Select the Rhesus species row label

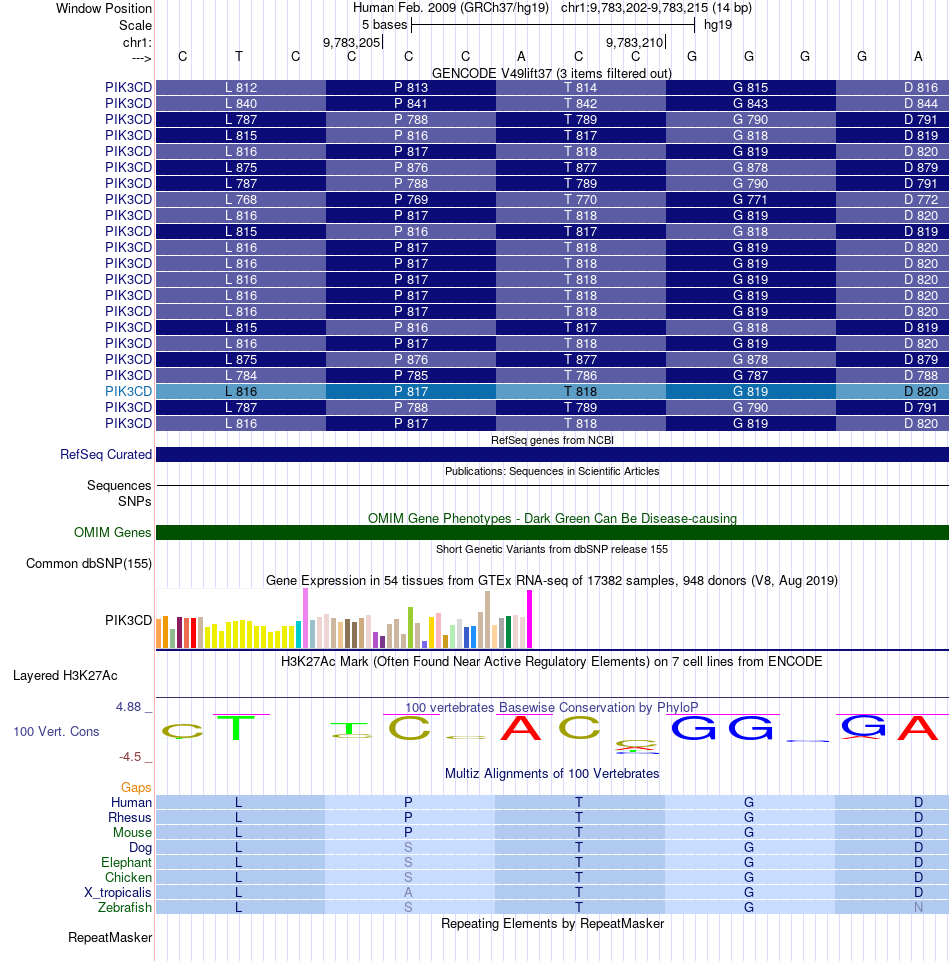click(x=129, y=817)
